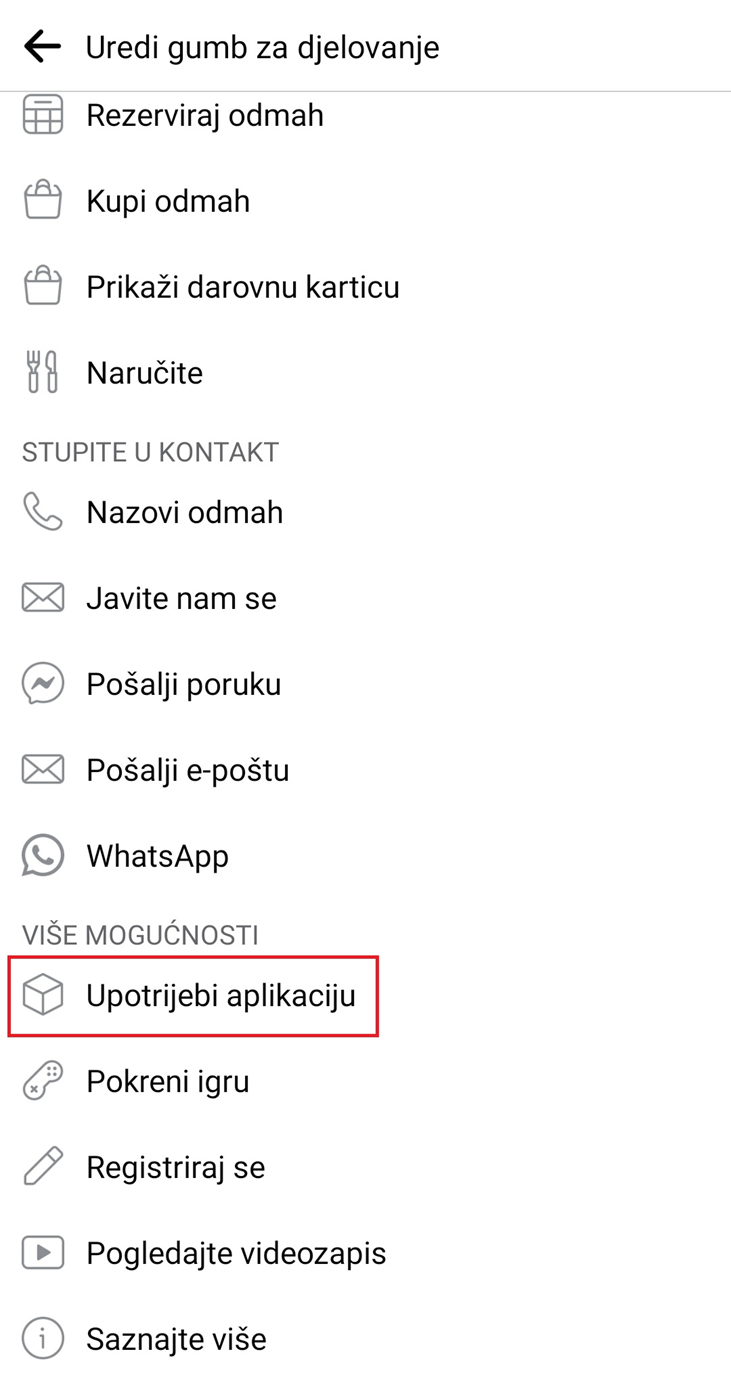Screen dimensions: 731x1381
Task: Click the info circle icon
Action: pyautogui.click(x=43, y=1339)
